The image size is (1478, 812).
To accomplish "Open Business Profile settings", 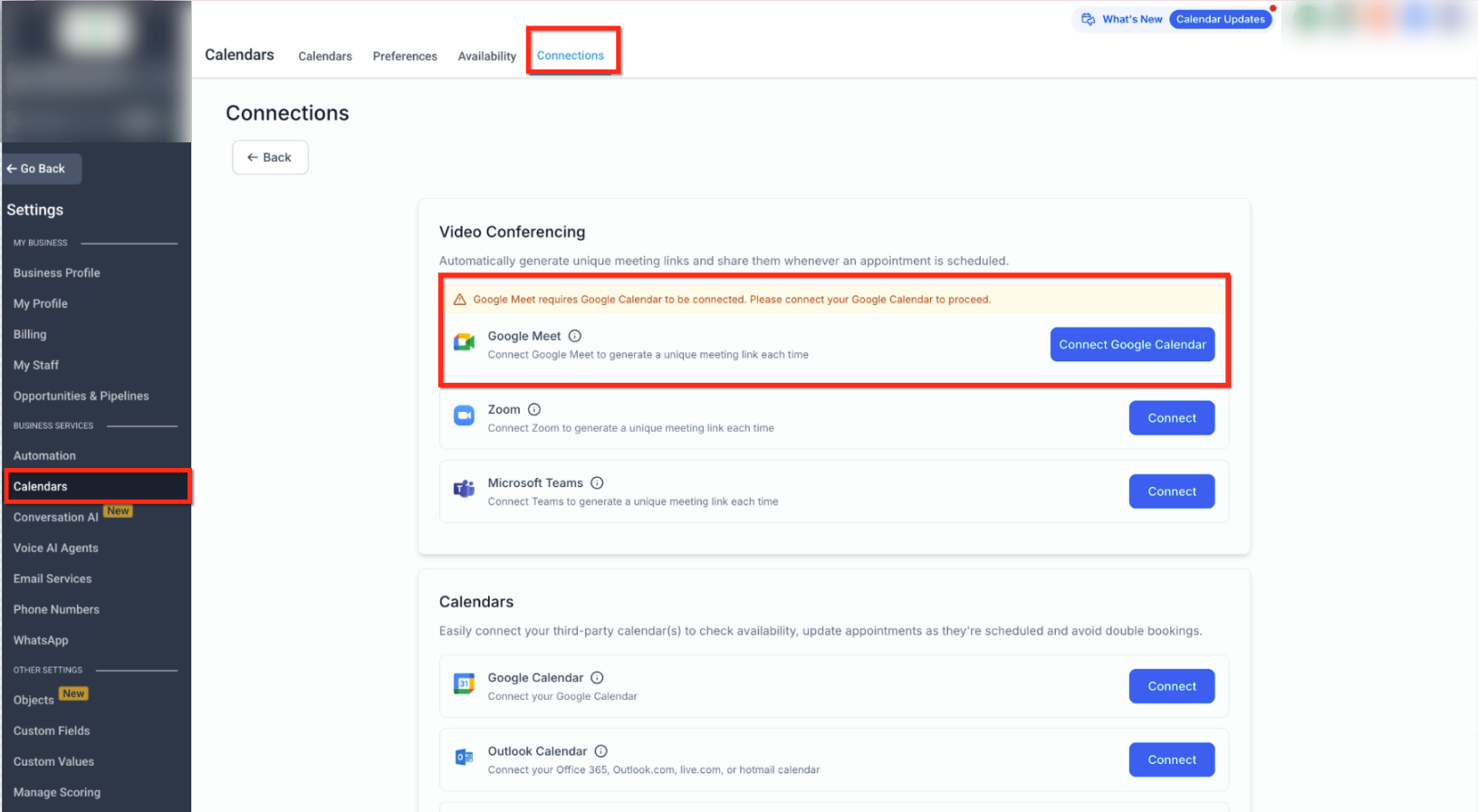I will point(57,272).
